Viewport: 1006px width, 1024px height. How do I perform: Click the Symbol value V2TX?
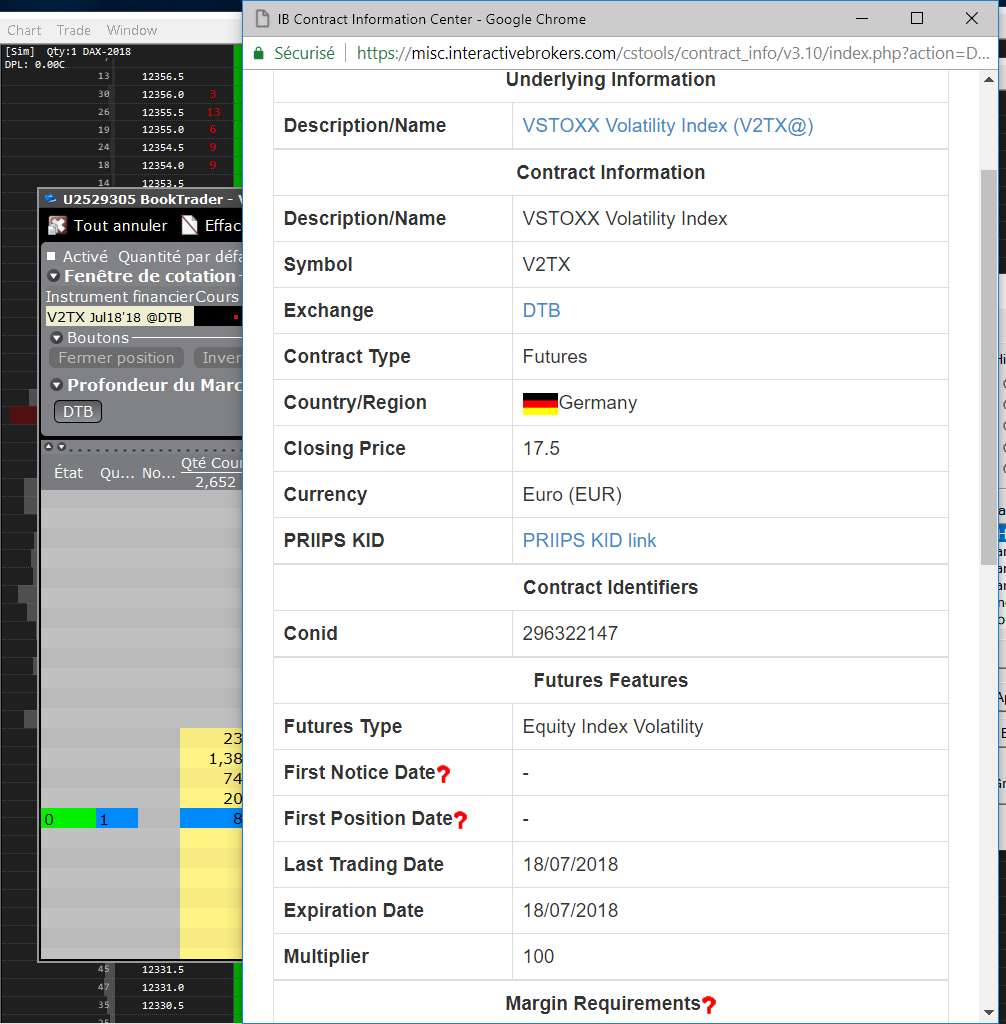pos(547,264)
